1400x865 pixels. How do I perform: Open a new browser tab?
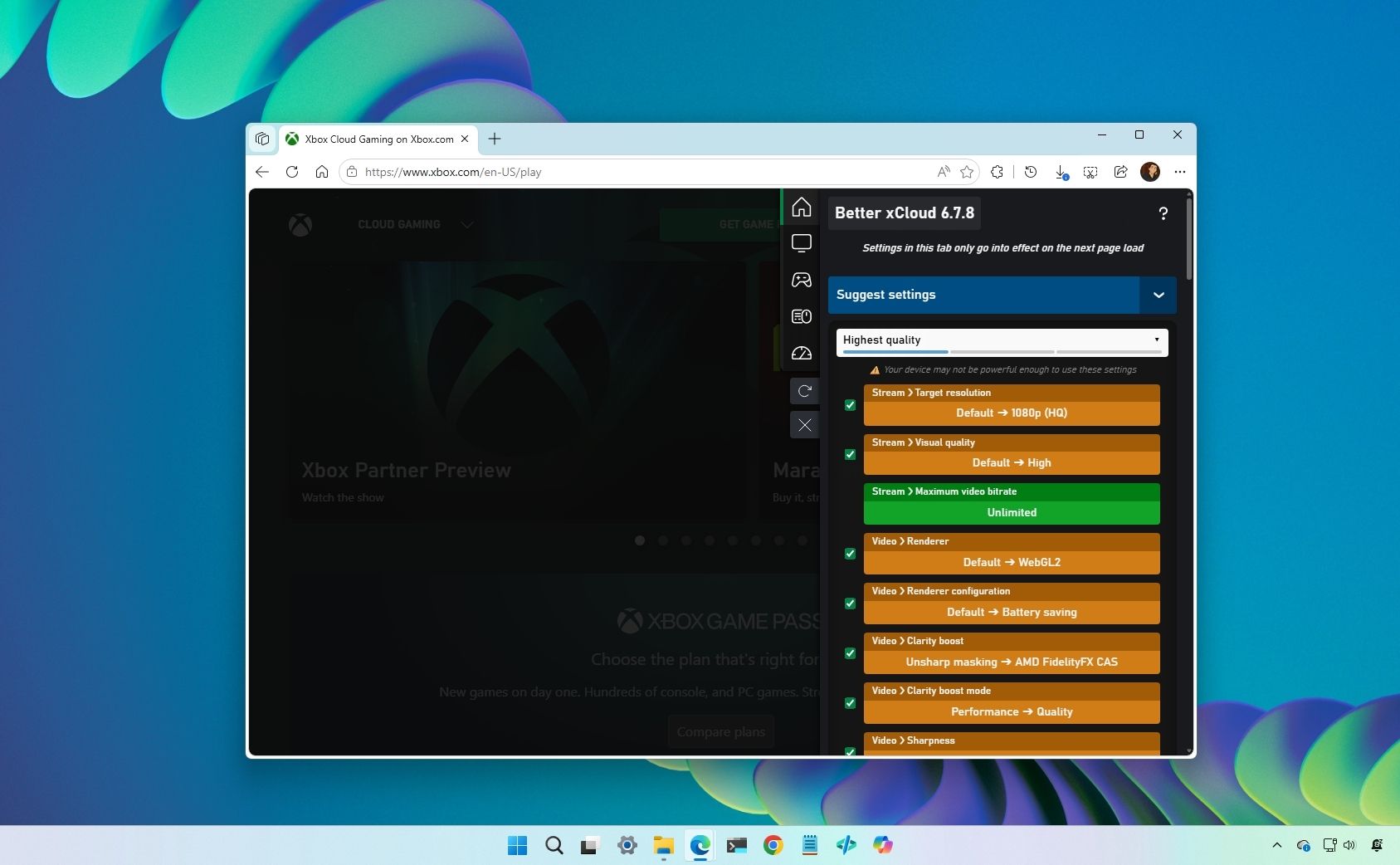(x=495, y=139)
